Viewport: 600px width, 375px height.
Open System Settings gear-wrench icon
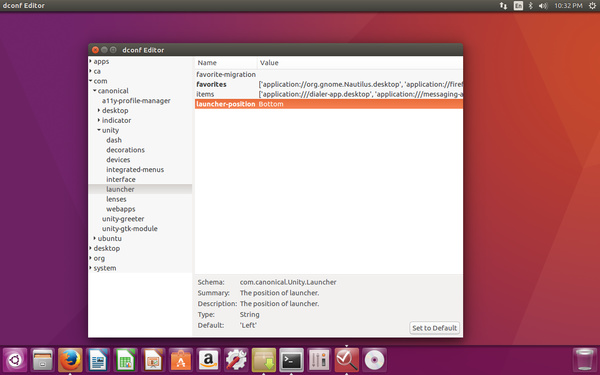pos(236,360)
